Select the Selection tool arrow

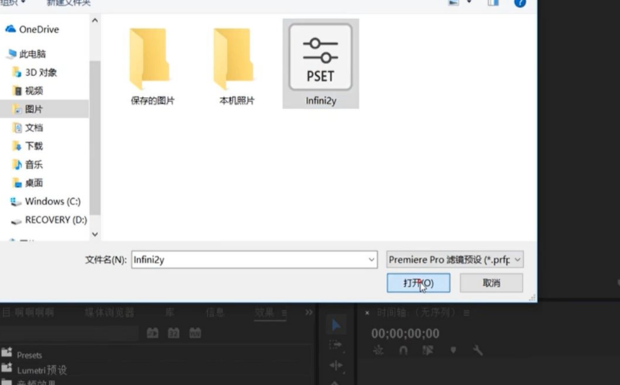pyautogui.click(x=336, y=325)
